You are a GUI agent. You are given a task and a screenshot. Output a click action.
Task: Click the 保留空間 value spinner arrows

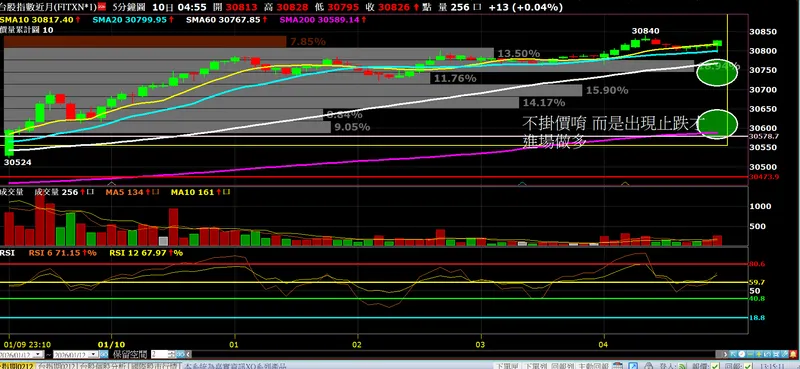pos(171,354)
